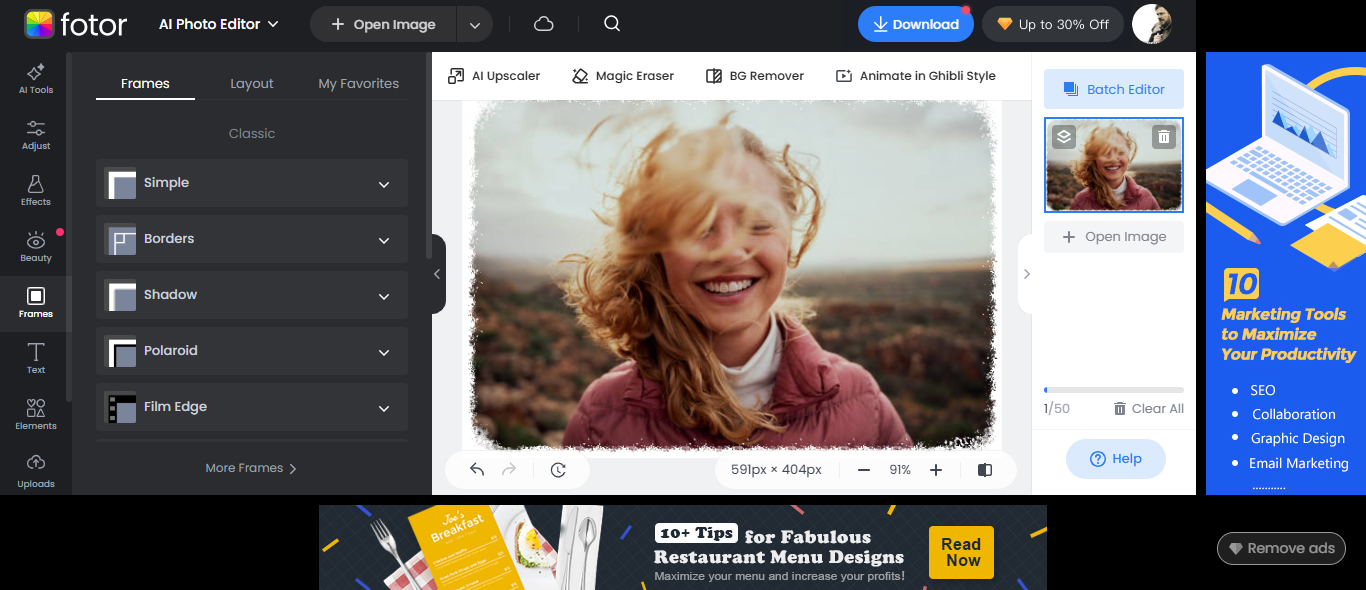This screenshot has width=1366, height=590.
Task: Expand the Simple frames category
Action: [252, 183]
